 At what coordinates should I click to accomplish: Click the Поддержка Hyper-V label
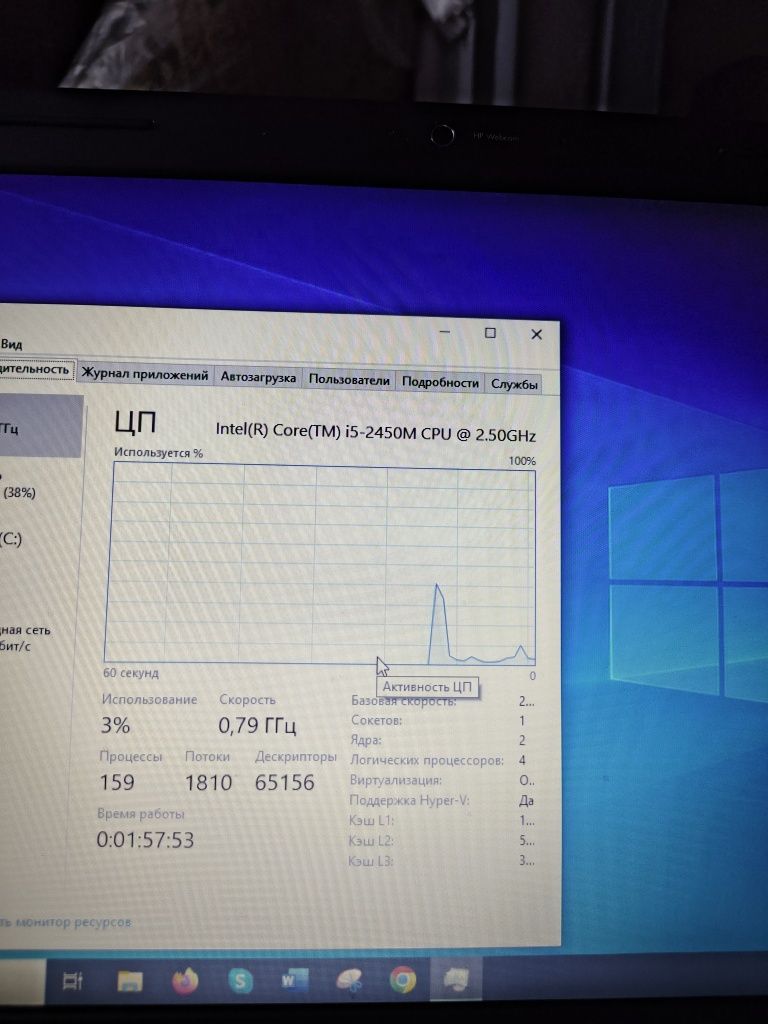tap(409, 800)
